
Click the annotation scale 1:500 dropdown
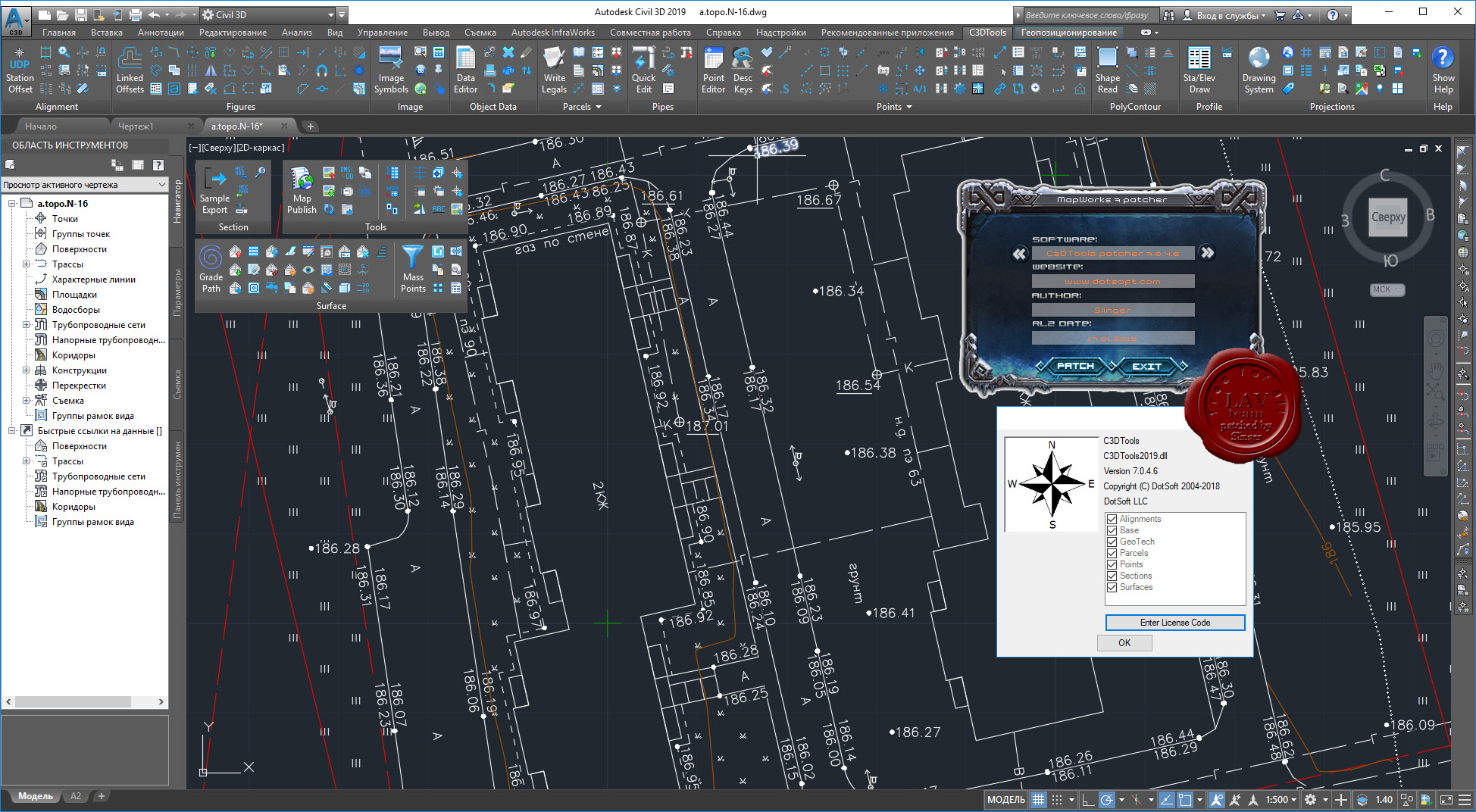point(1281,799)
